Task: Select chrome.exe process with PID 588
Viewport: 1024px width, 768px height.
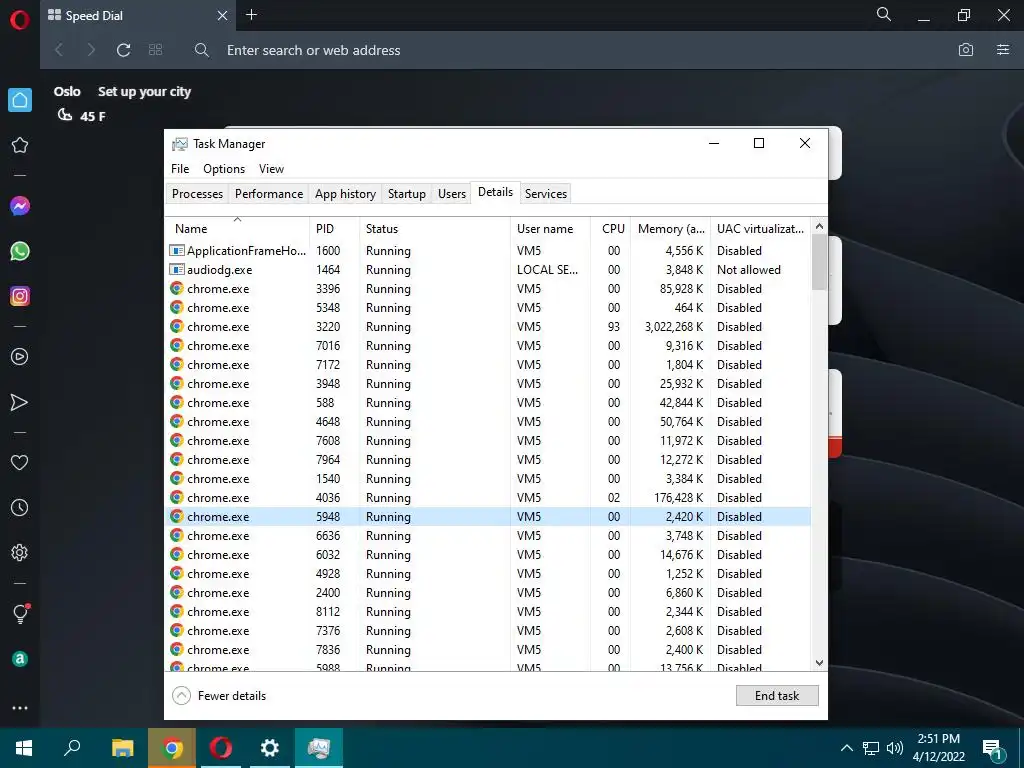Action: pos(488,403)
